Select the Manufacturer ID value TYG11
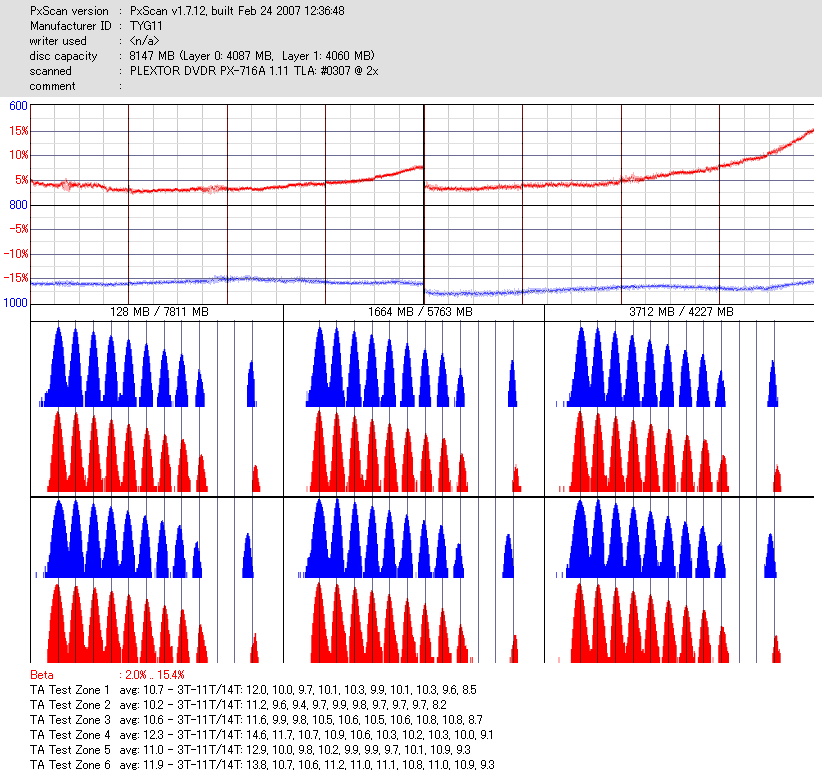The image size is (822, 777). (x=146, y=26)
